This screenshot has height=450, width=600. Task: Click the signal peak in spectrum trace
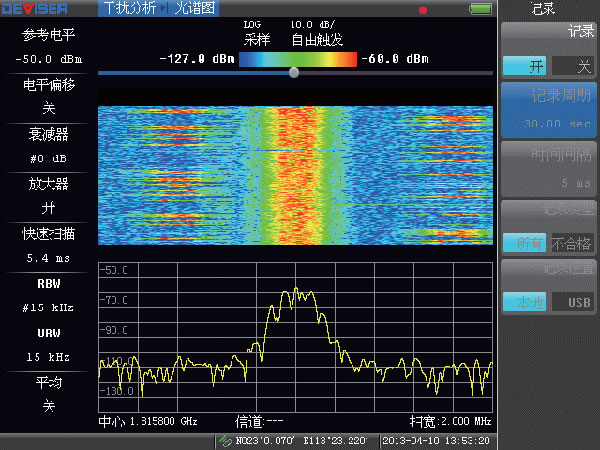pyautogui.click(x=295, y=291)
